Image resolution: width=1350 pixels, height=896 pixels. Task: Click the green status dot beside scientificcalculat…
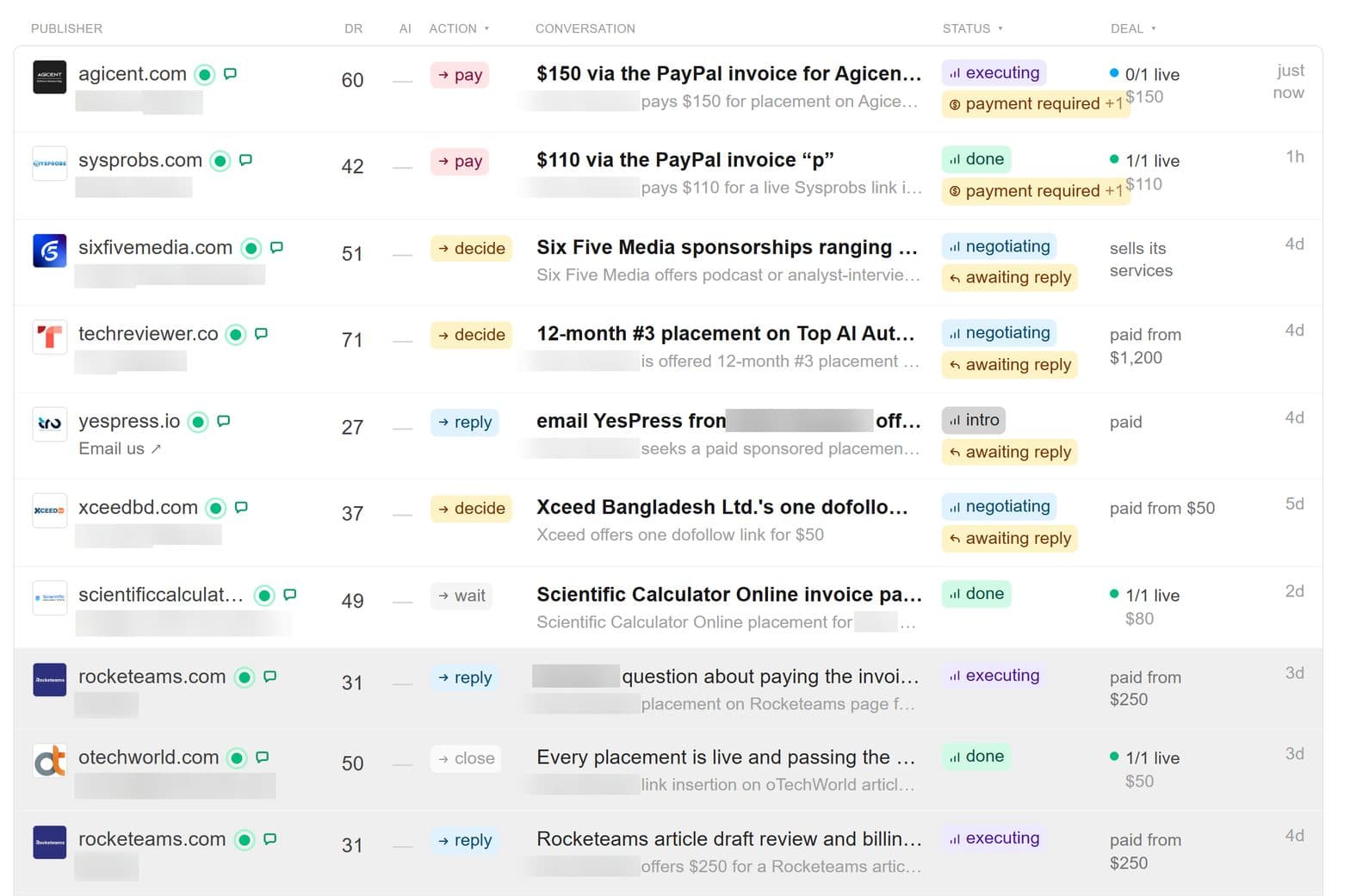click(265, 596)
